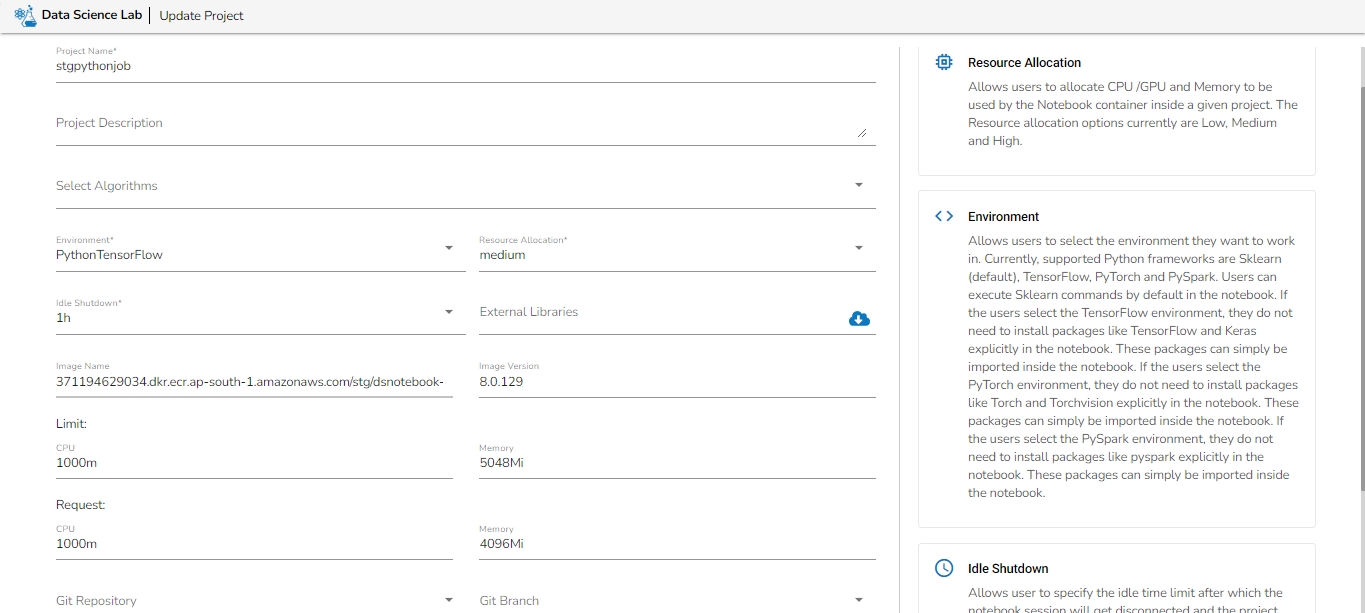Open the Resource Allocation dropdown set to medium

coord(859,248)
